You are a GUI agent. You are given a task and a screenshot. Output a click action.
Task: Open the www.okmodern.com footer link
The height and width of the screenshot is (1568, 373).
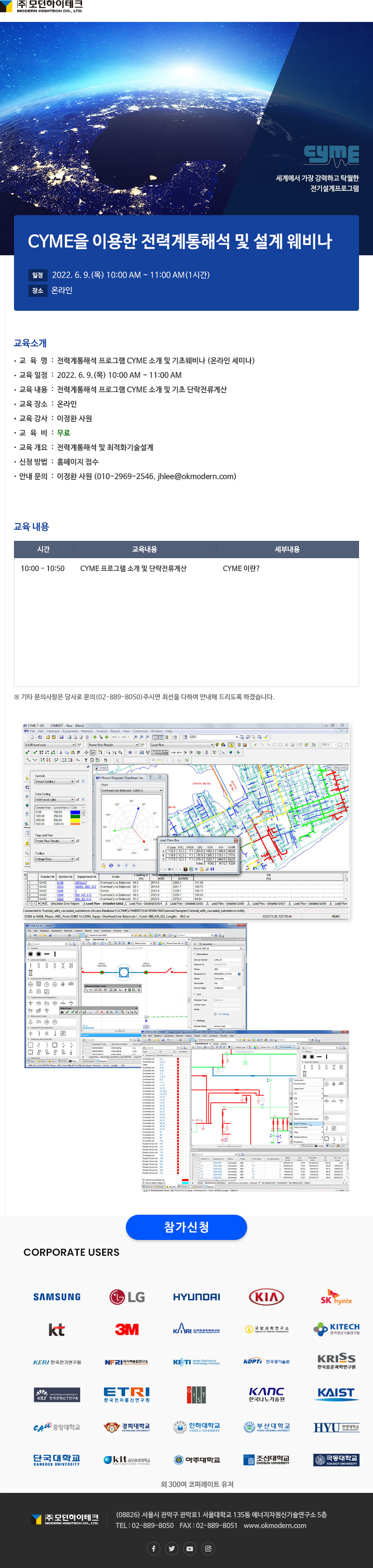pos(275,1526)
